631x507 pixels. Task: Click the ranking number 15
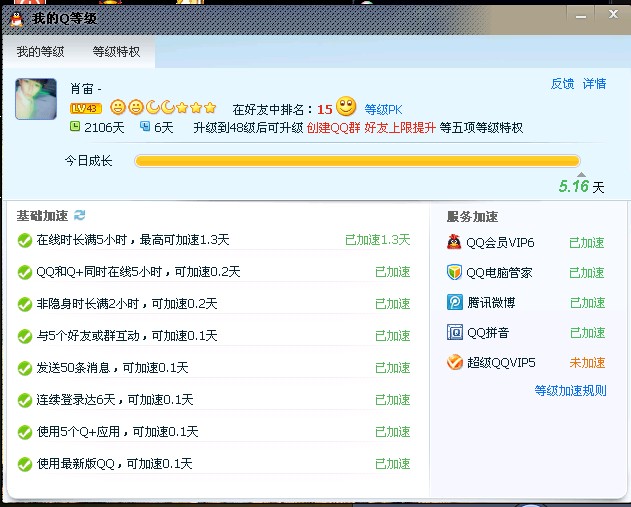coord(324,109)
